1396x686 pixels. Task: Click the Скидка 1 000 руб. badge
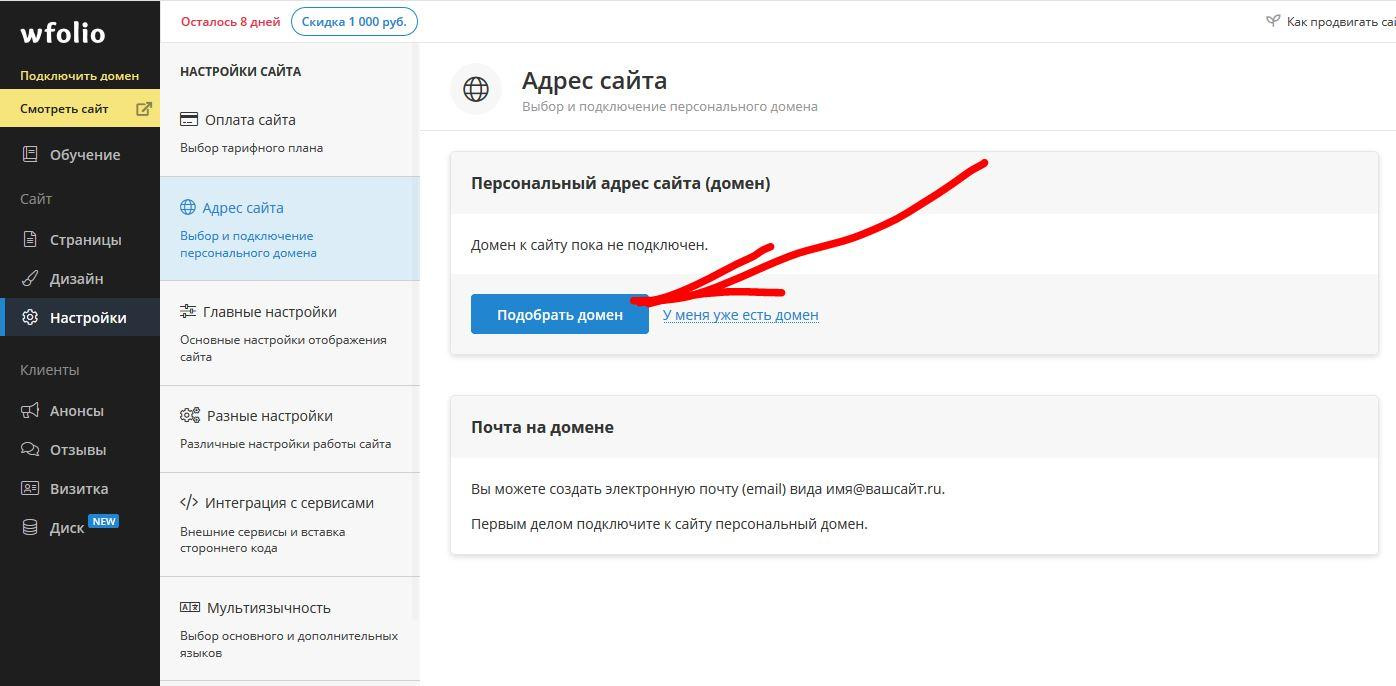tap(354, 22)
